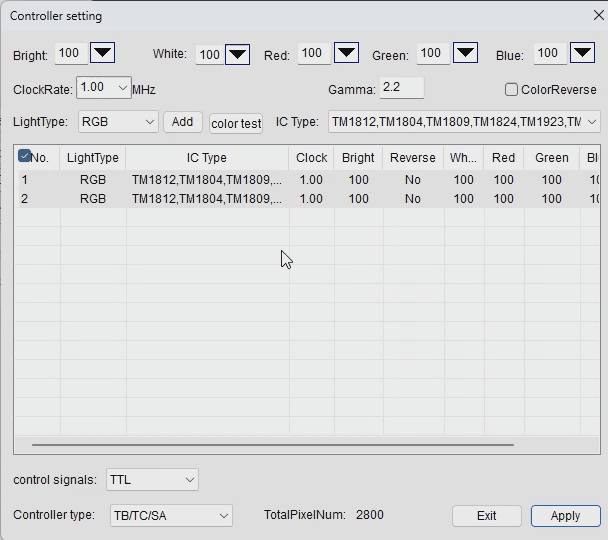The image size is (608, 540).
Task: Click the Add button
Action: pyautogui.click(x=183, y=122)
